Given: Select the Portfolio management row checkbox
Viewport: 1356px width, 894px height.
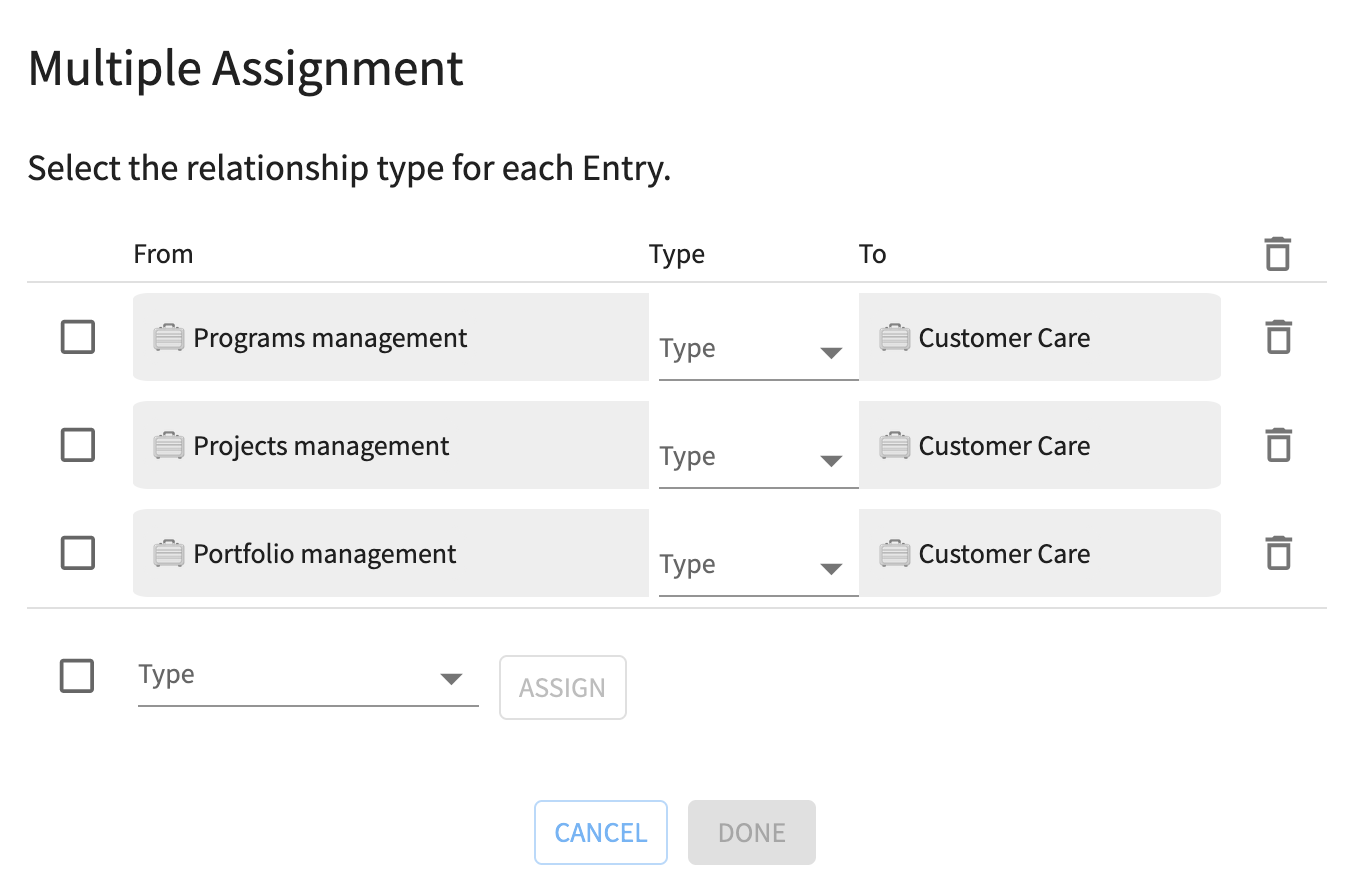Looking at the screenshot, I should coord(78,553).
